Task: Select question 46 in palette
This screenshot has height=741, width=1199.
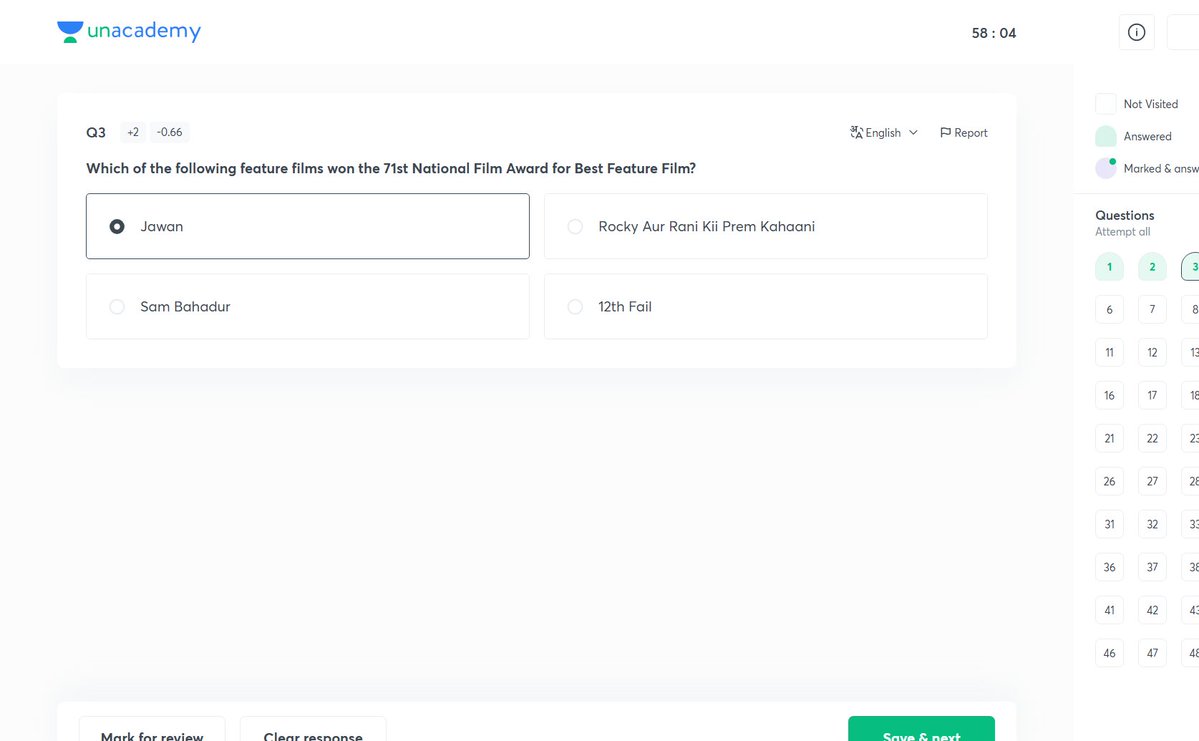Action: pos(1110,652)
